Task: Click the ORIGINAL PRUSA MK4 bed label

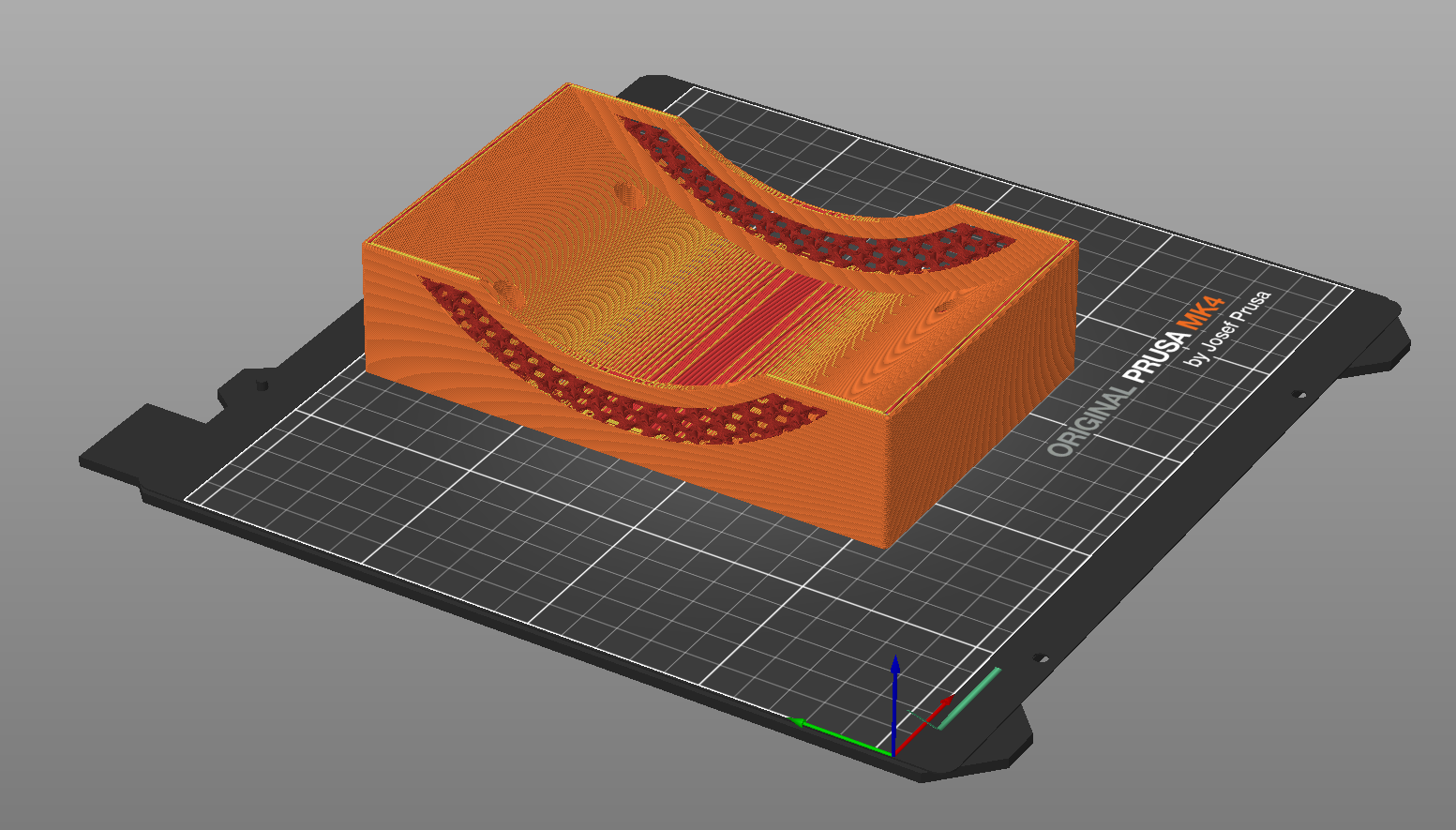Action: 1134,377
